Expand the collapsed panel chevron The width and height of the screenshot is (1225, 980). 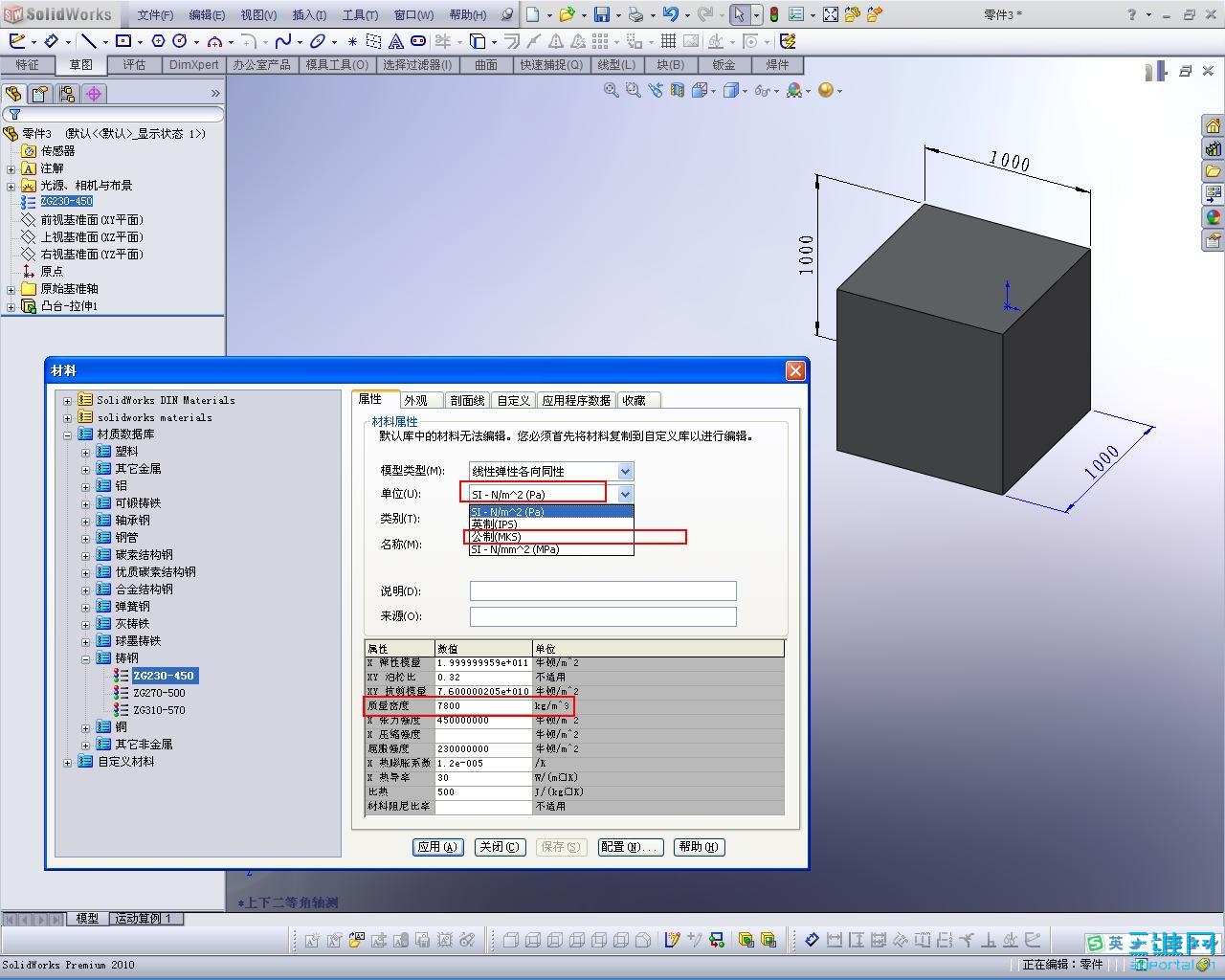(215, 94)
